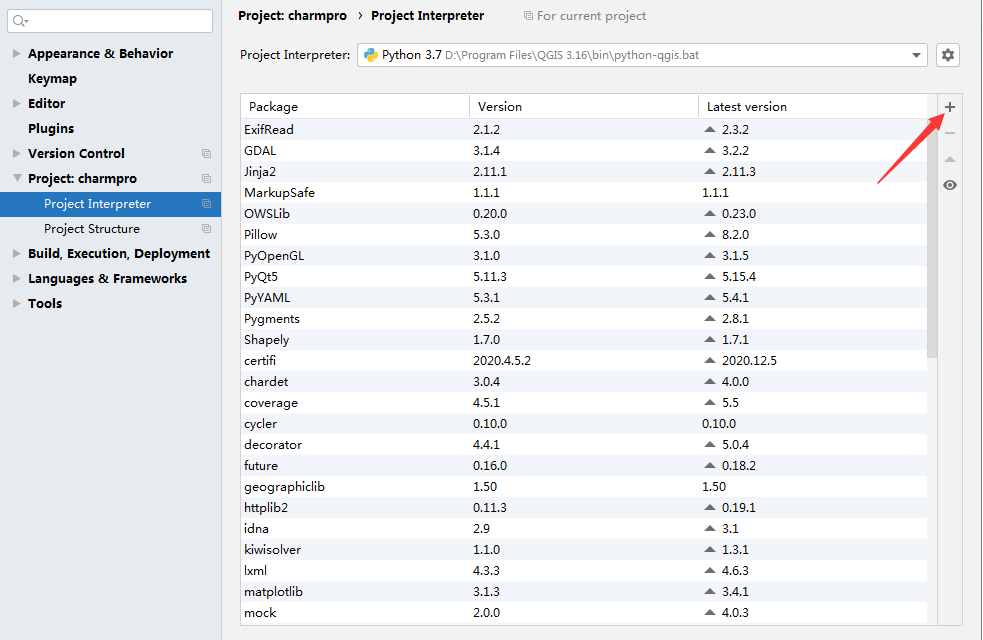Click upgrade arrow for certifi latest version
Screen dimensions: 983x640
click(710, 360)
